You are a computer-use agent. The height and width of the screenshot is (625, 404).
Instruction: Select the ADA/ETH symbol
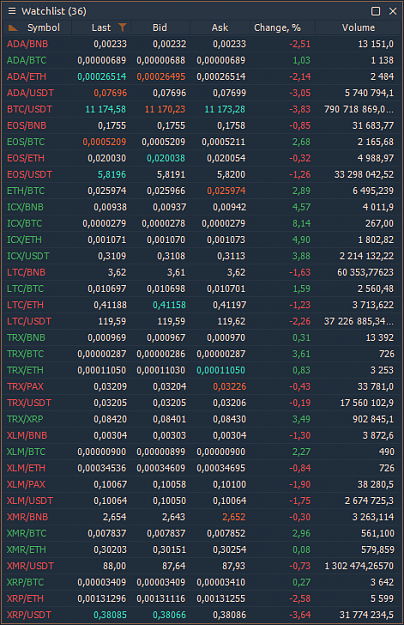coord(26,77)
